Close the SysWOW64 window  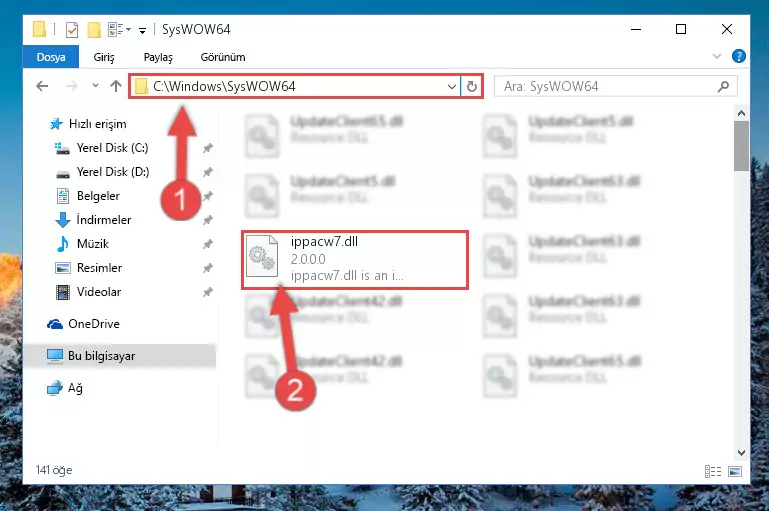[x=727, y=29]
